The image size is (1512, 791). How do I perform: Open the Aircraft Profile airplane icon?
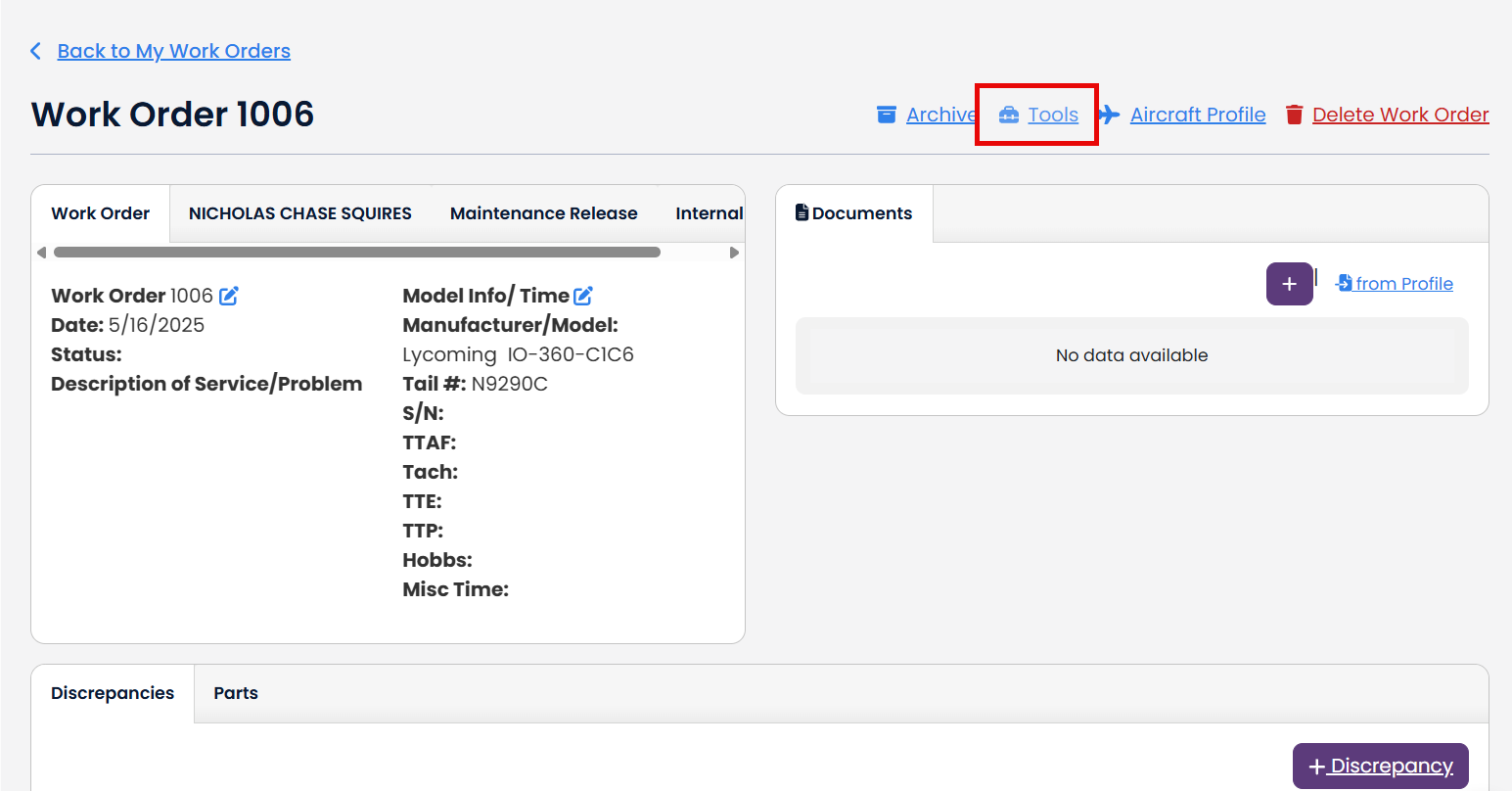point(1107,114)
